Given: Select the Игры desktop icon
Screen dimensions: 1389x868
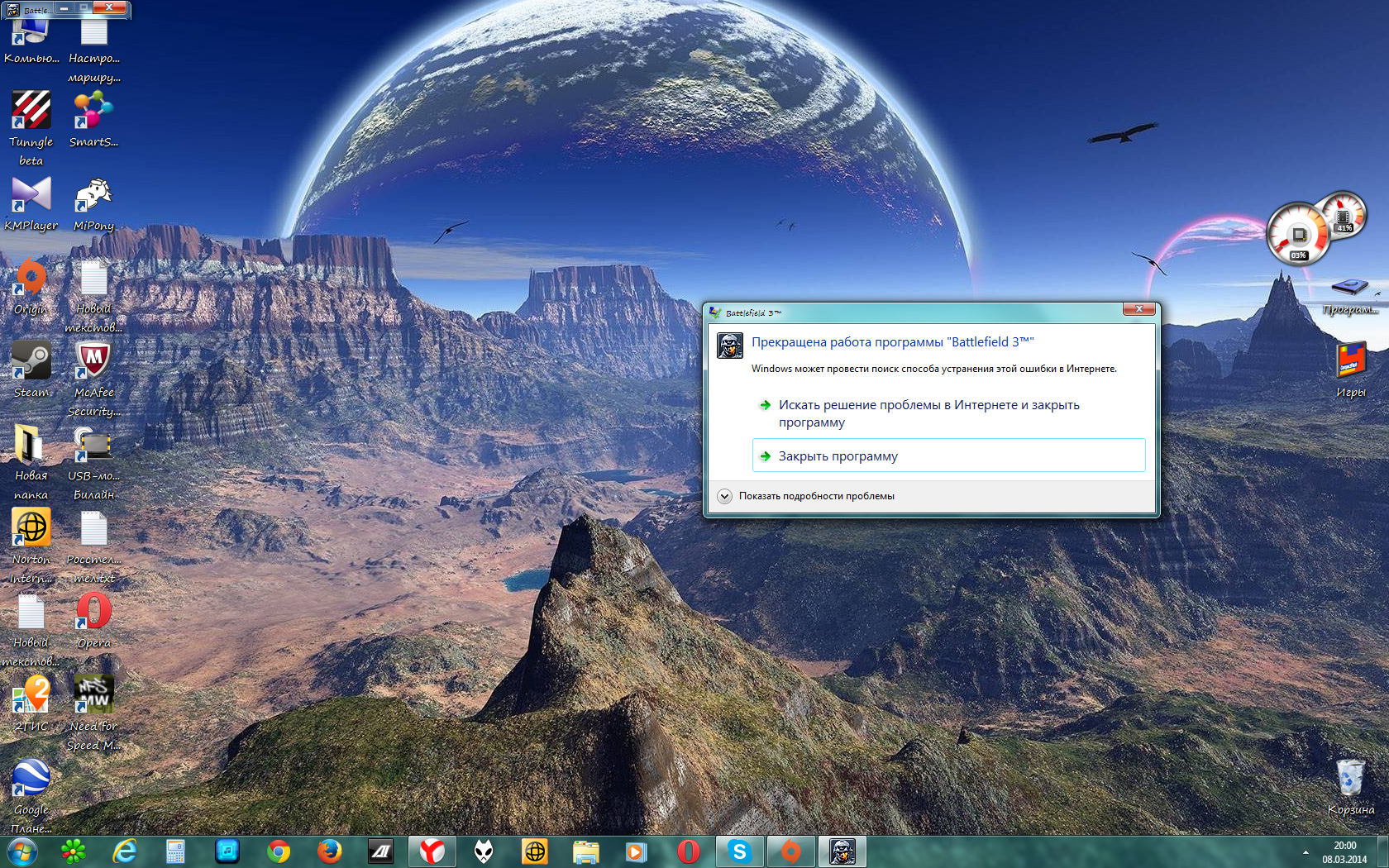Looking at the screenshot, I should (1350, 370).
